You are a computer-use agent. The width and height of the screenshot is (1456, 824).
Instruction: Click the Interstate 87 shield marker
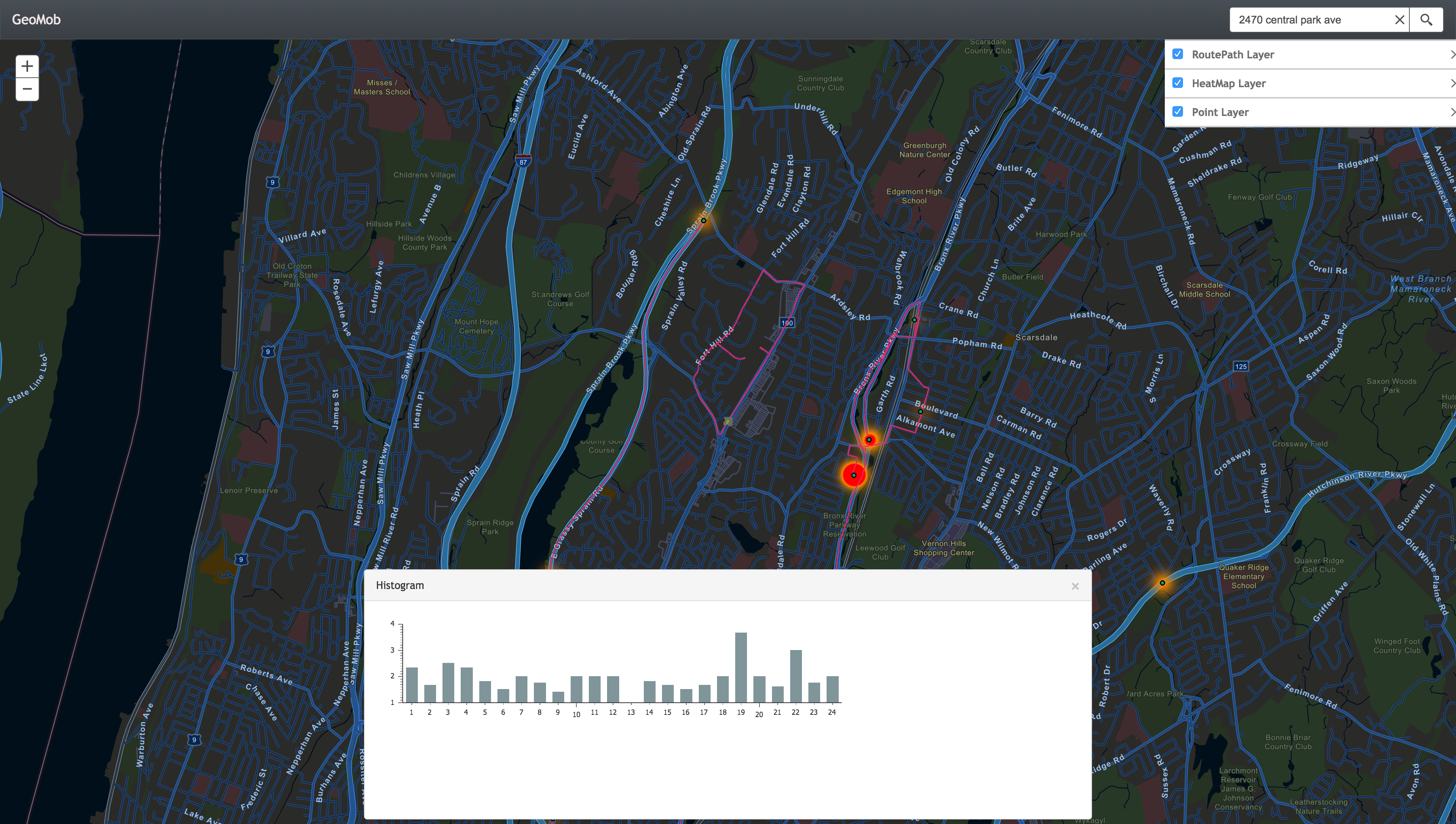[x=523, y=161]
